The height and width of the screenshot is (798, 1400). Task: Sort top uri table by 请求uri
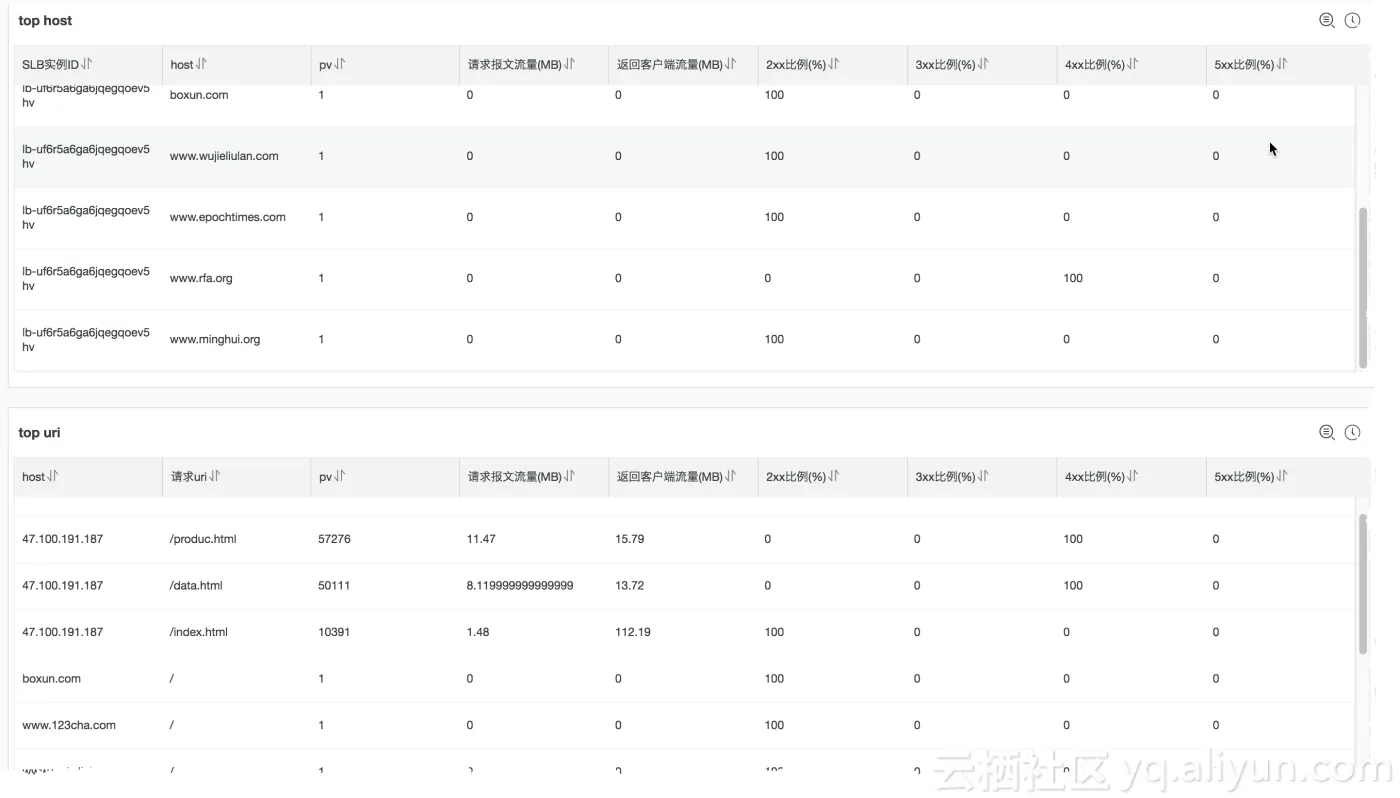pos(215,476)
